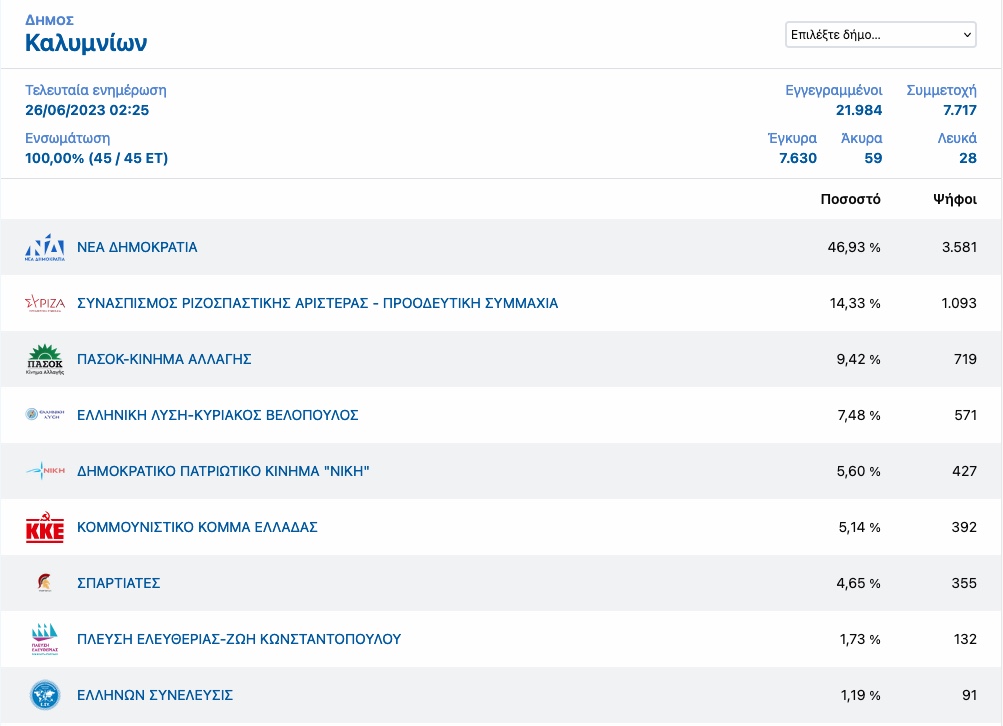The height and width of the screenshot is (726, 1003).
Task: Click the invalid votes value '59'
Action: pyautogui.click(x=873, y=158)
